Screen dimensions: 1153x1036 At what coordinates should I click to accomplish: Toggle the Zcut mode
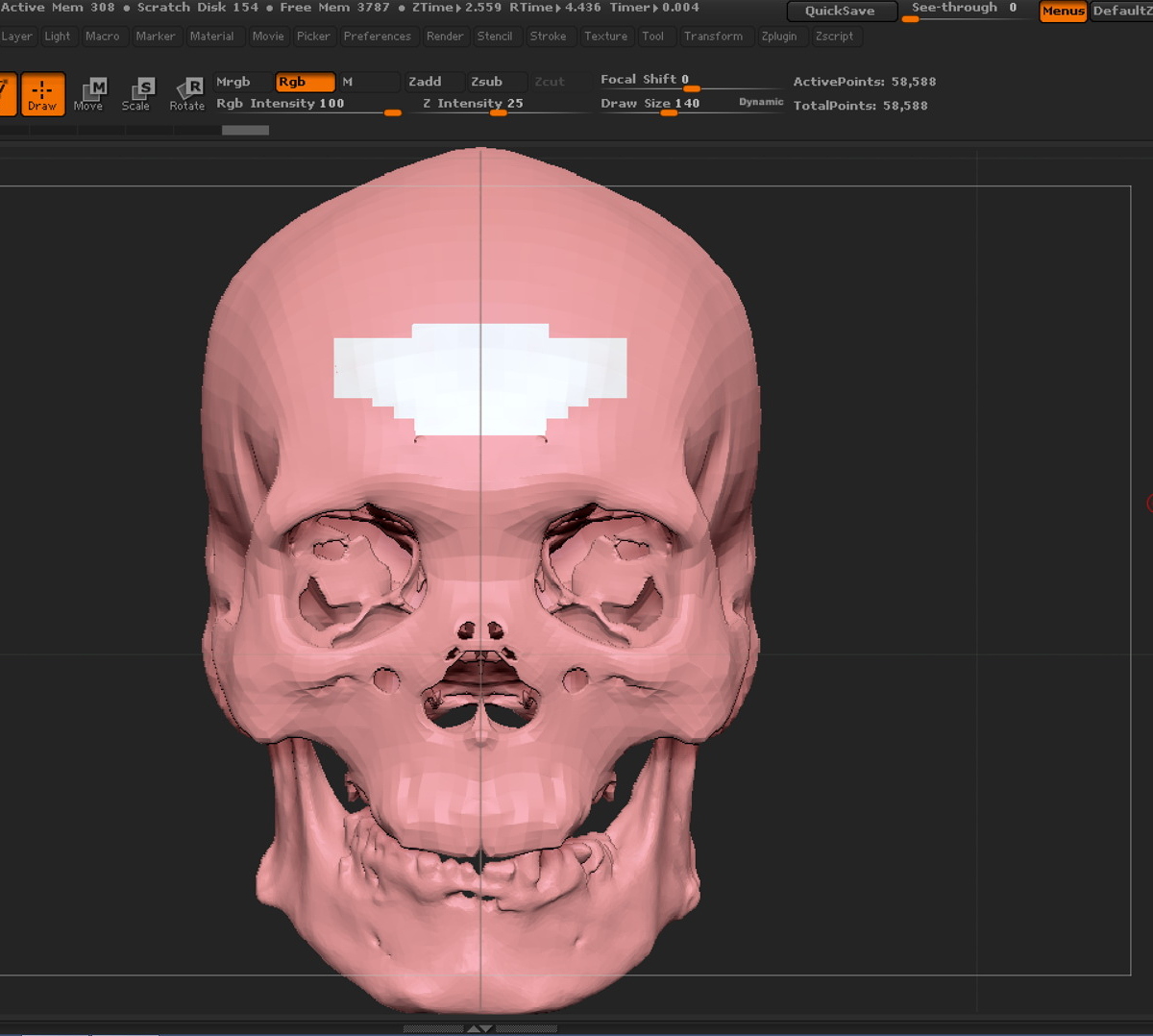(x=558, y=82)
